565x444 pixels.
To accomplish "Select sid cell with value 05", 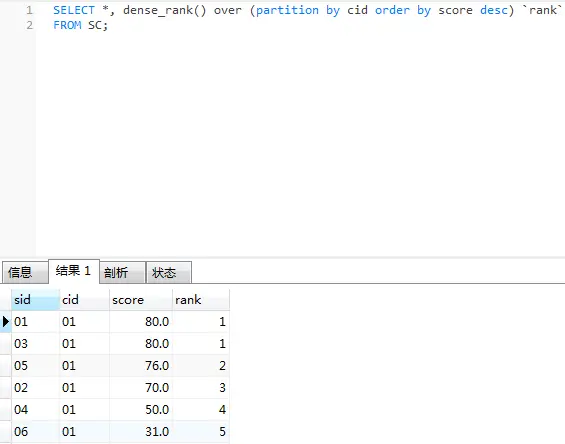I will point(35,365).
